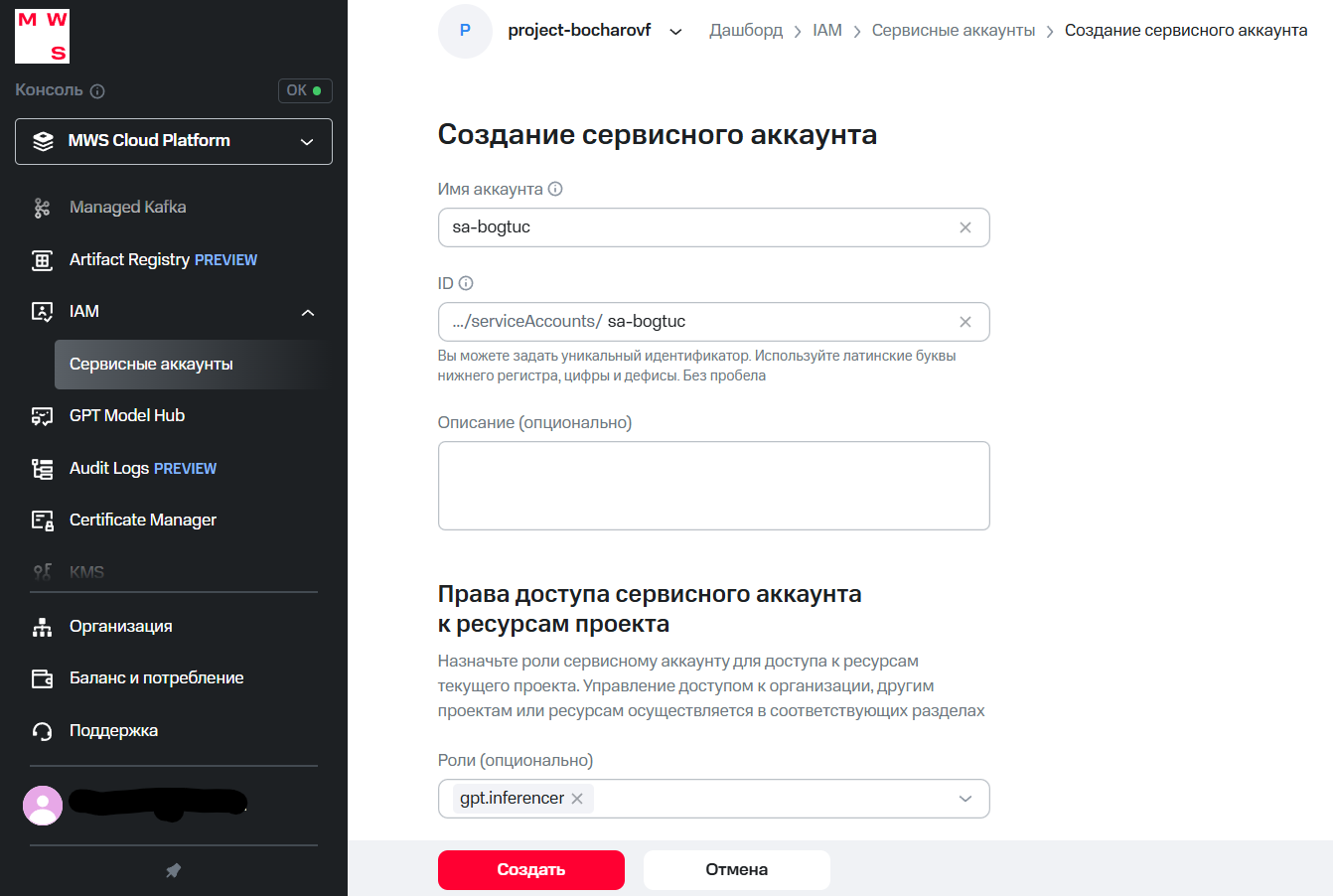
Task: Click the IAM sidebar icon
Action: coord(42,312)
